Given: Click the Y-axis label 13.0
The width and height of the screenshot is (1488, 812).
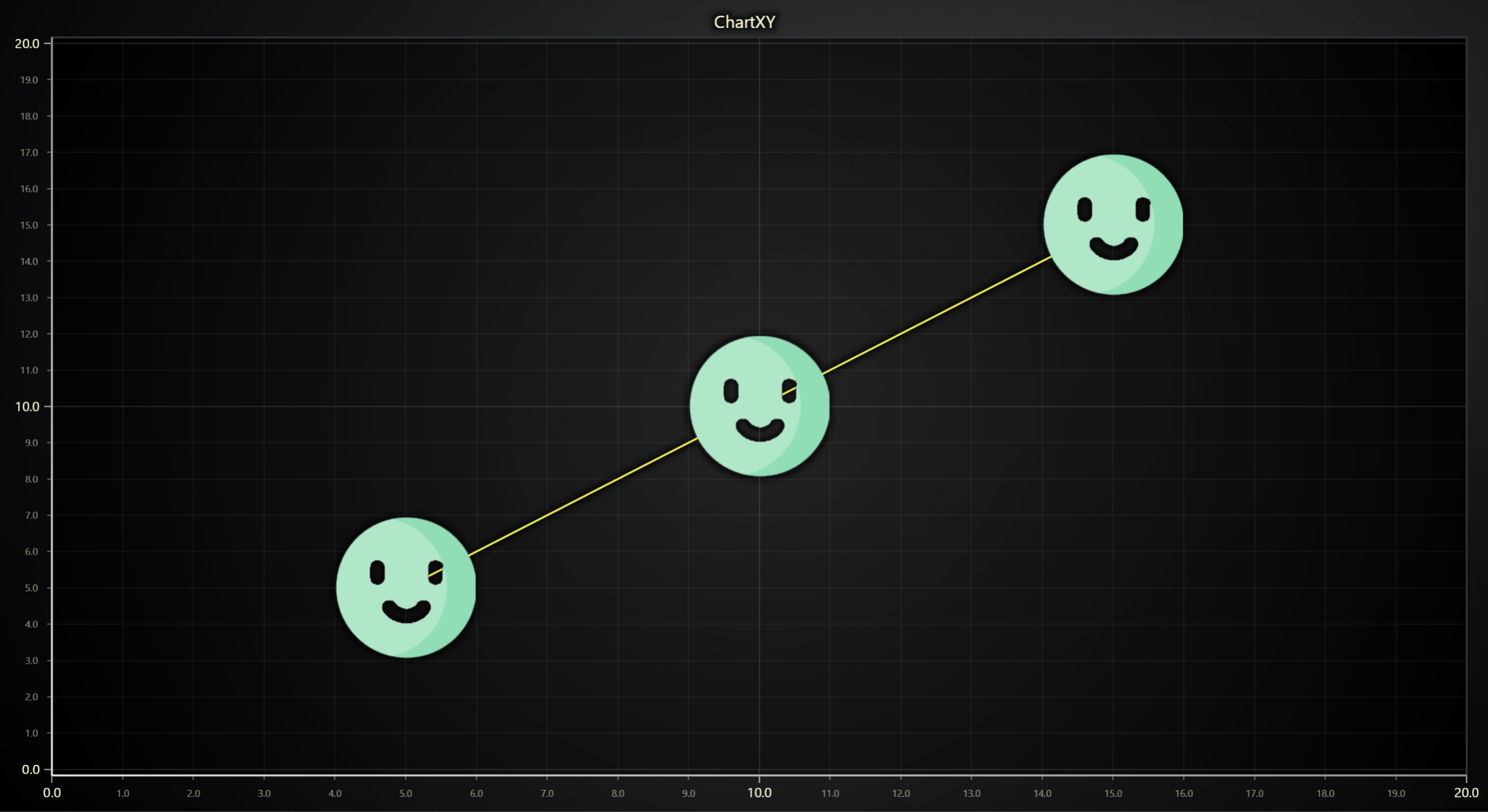Looking at the screenshot, I should click(29, 298).
